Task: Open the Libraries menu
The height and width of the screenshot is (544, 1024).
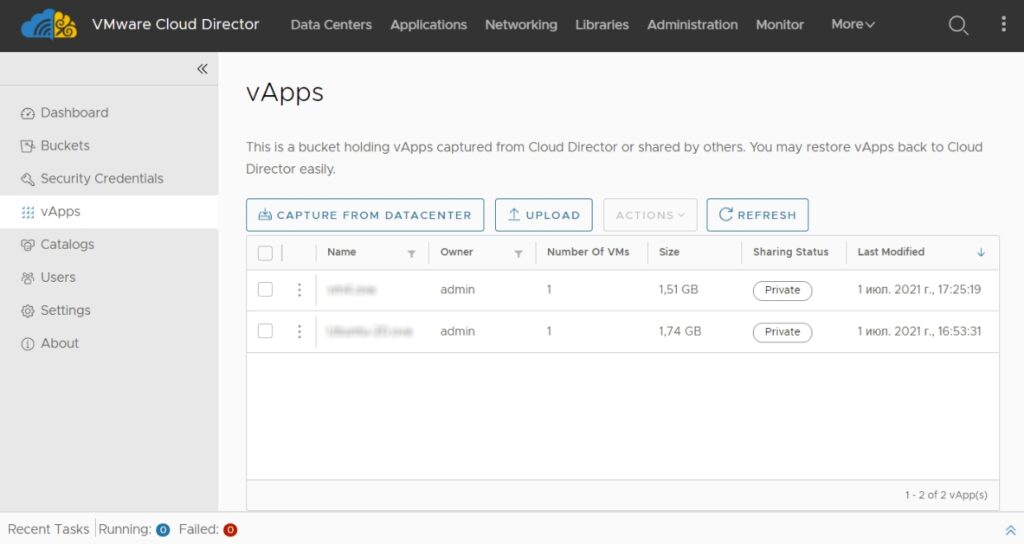Action: 602,25
